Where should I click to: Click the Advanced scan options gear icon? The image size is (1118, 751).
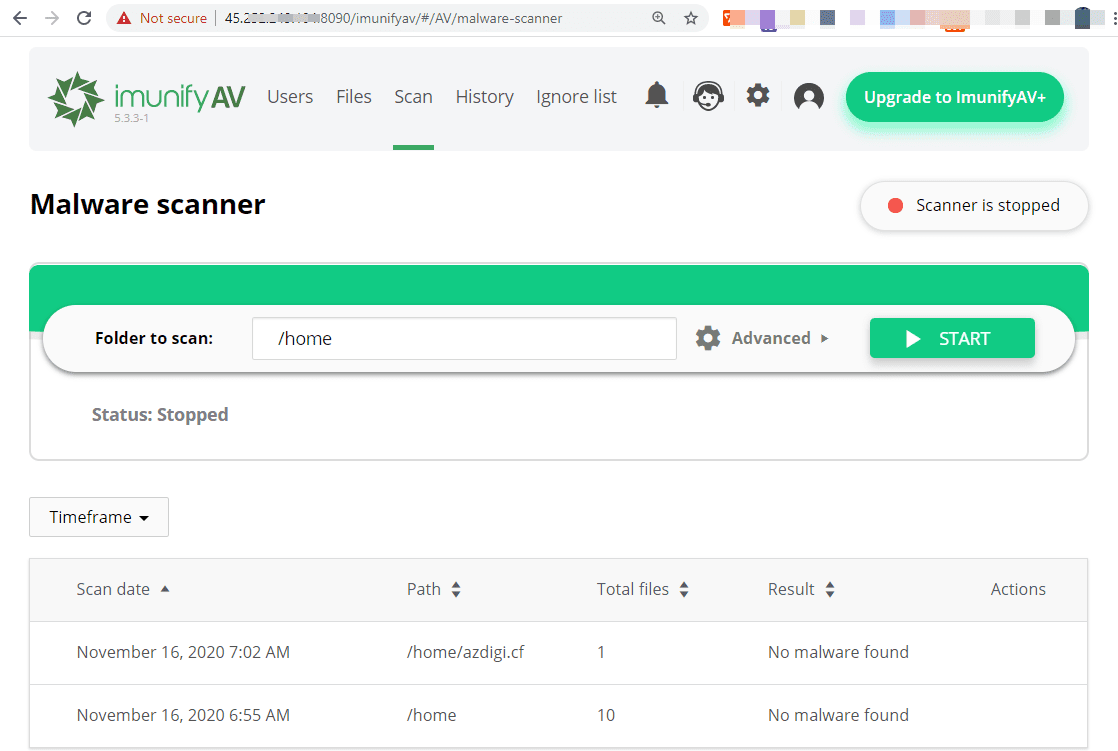708,338
